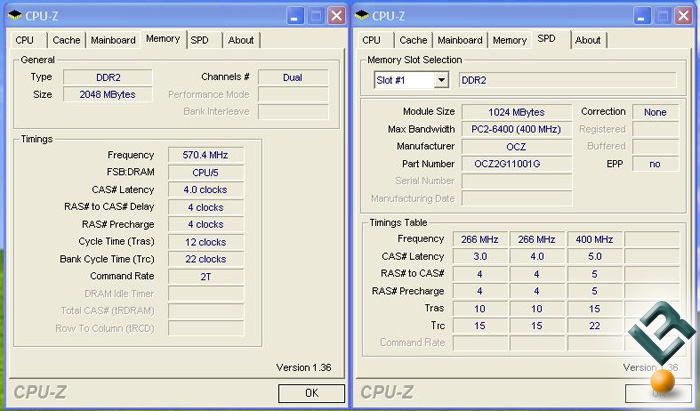Click the Size value 2048 MBytes
This screenshot has height=411, width=700.
tap(108, 95)
